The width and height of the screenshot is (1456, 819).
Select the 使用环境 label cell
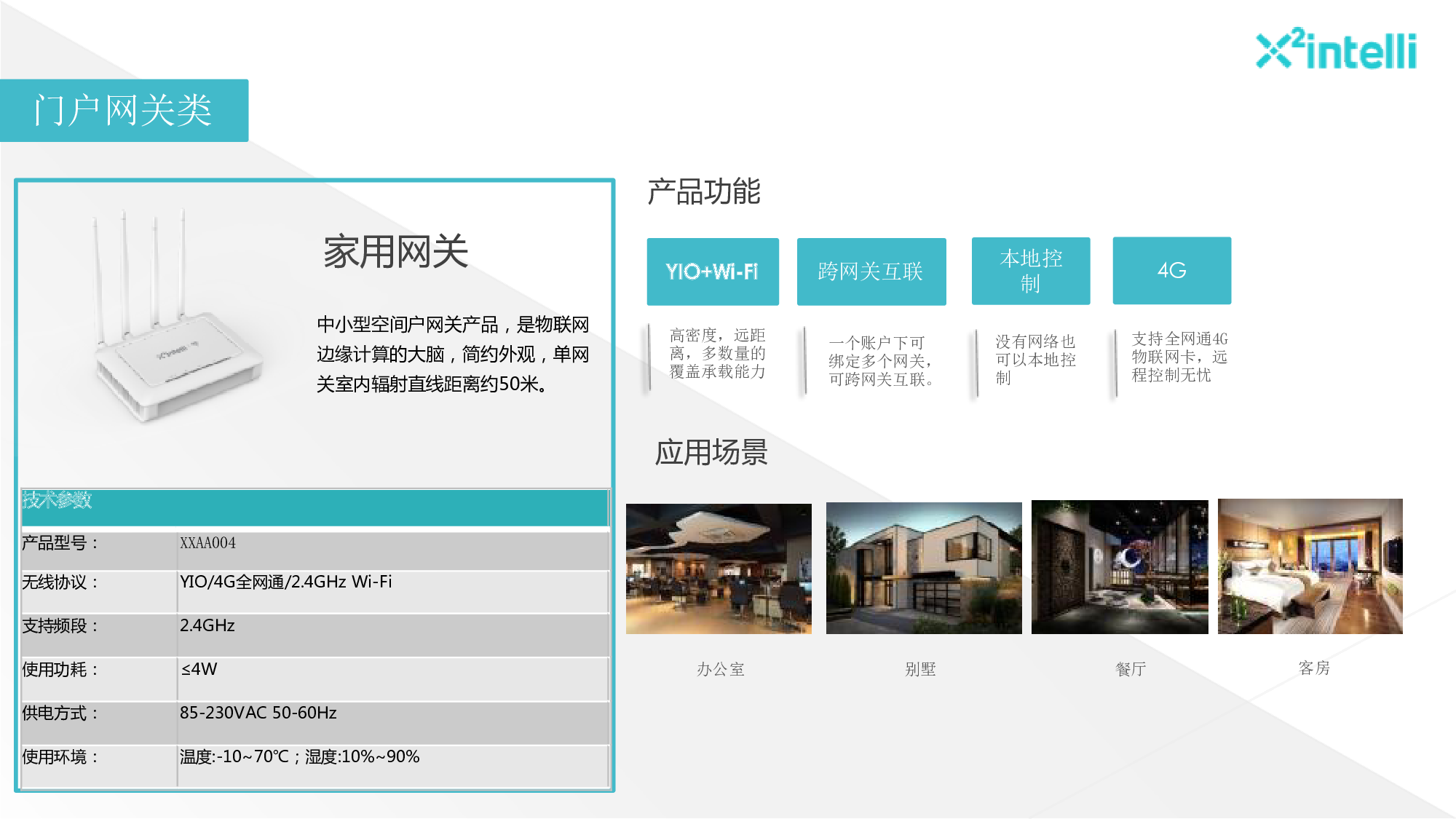point(99,766)
